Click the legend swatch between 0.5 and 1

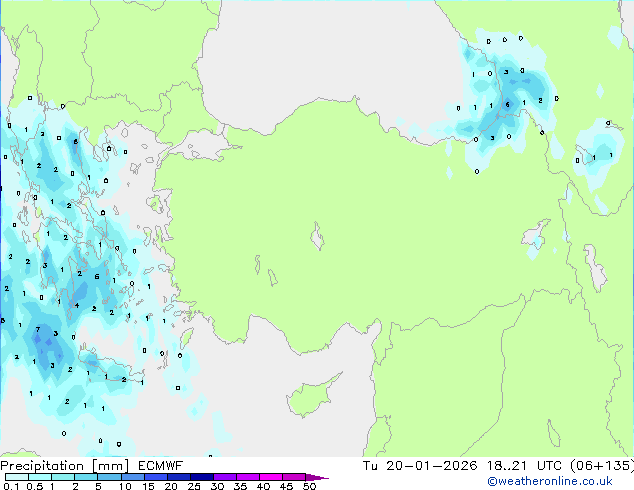point(40,477)
